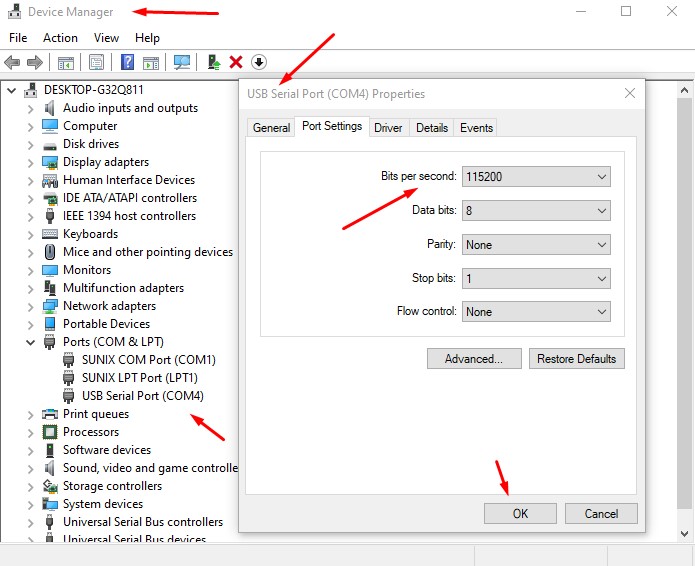
Task: Open the Flow control dropdown
Action: click(x=536, y=312)
